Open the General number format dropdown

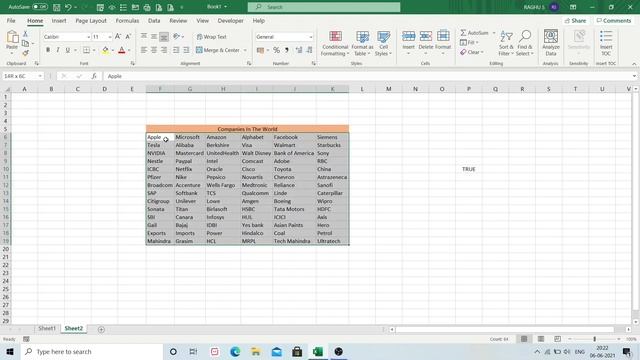311,37
